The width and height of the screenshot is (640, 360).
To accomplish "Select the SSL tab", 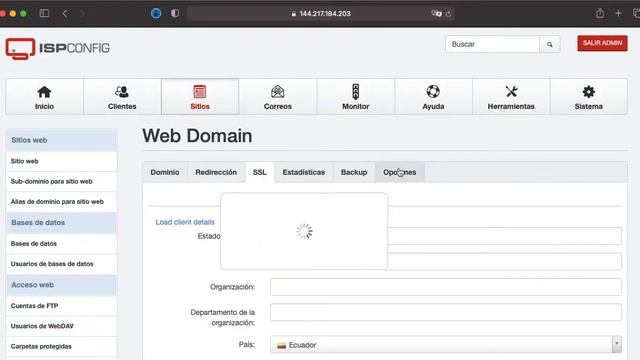I will click(260, 172).
